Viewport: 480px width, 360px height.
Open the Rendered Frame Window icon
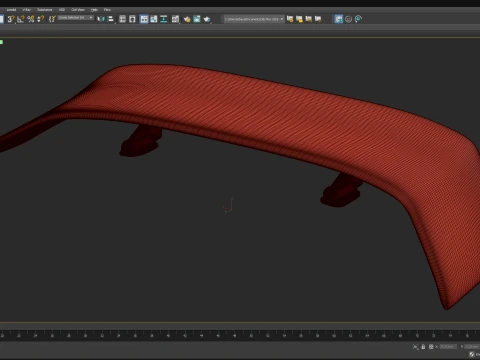click(x=197, y=19)
